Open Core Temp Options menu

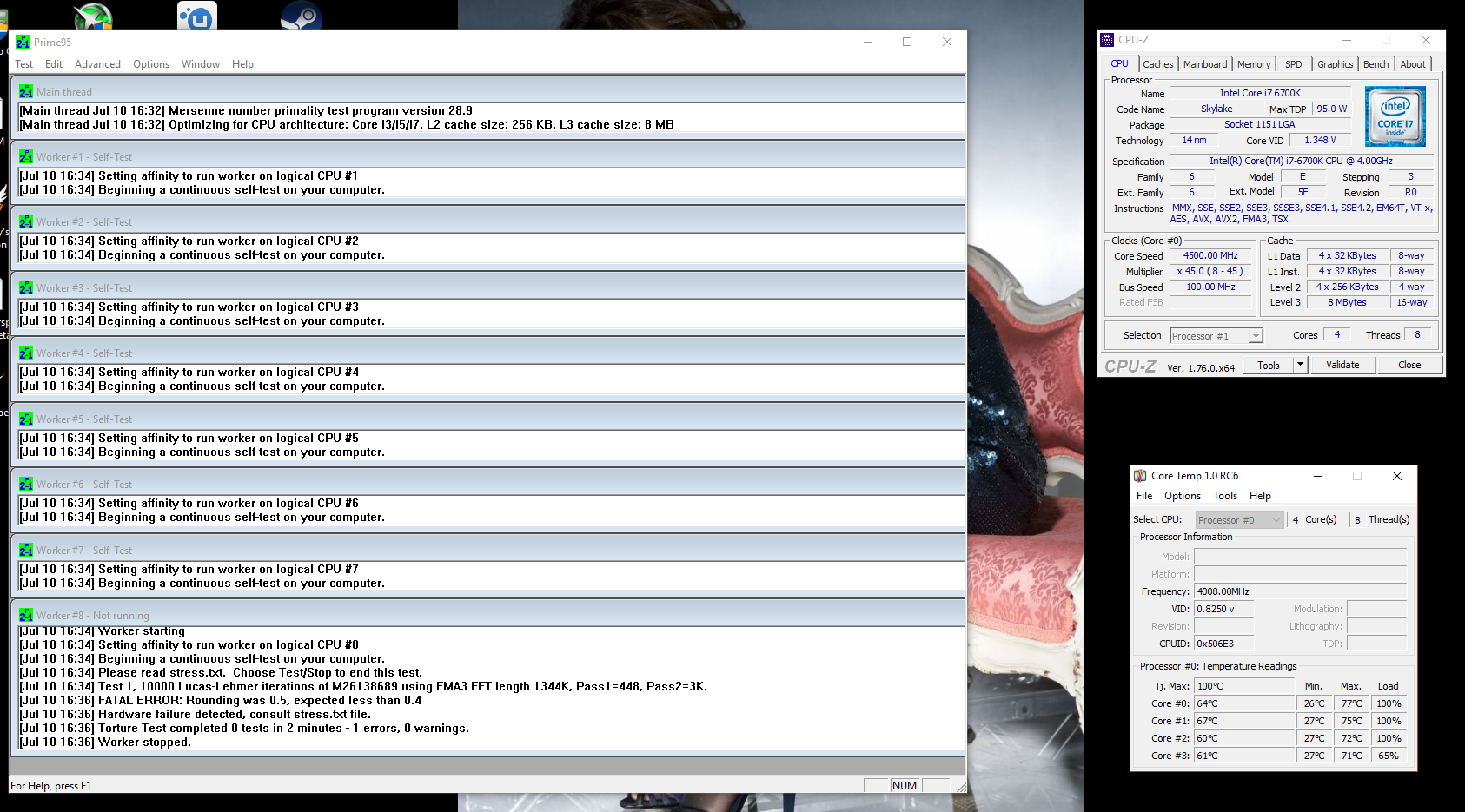tap(1183, 496)
